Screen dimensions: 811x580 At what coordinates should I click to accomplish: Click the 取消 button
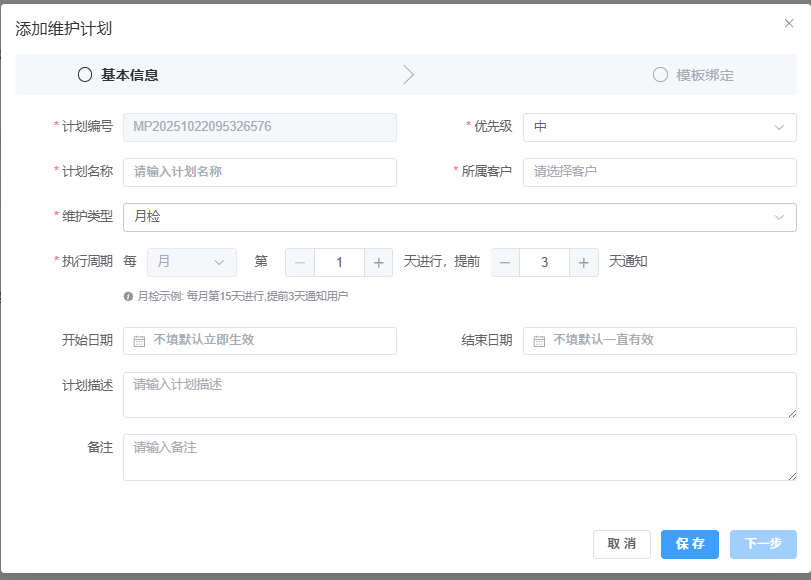click(x=621, y=544)
